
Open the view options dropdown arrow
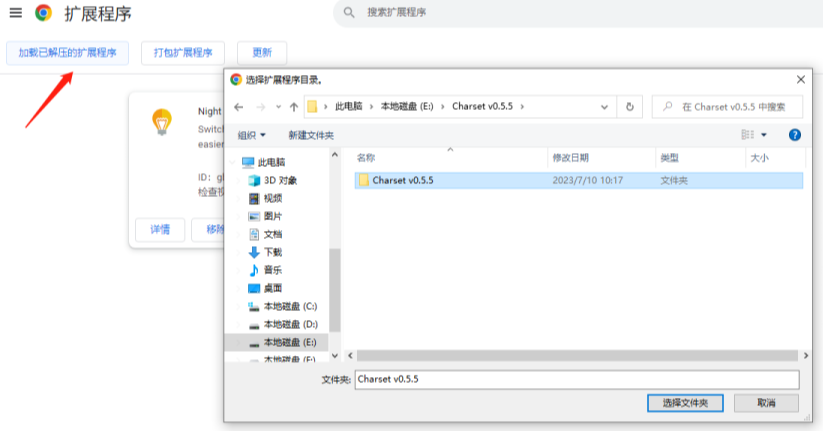[764, 135]
